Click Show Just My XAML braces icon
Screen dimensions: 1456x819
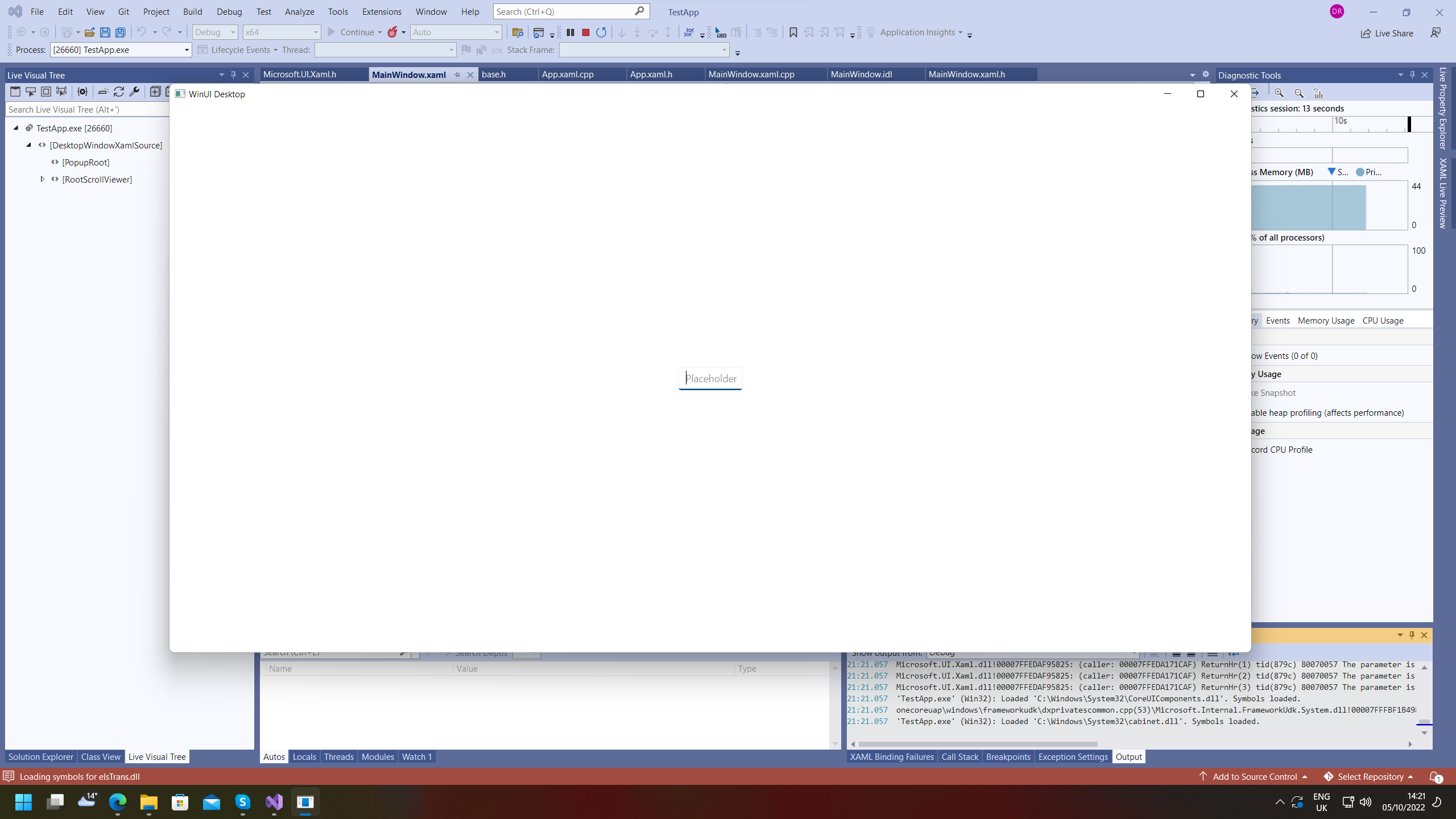[x=82, y=92]
